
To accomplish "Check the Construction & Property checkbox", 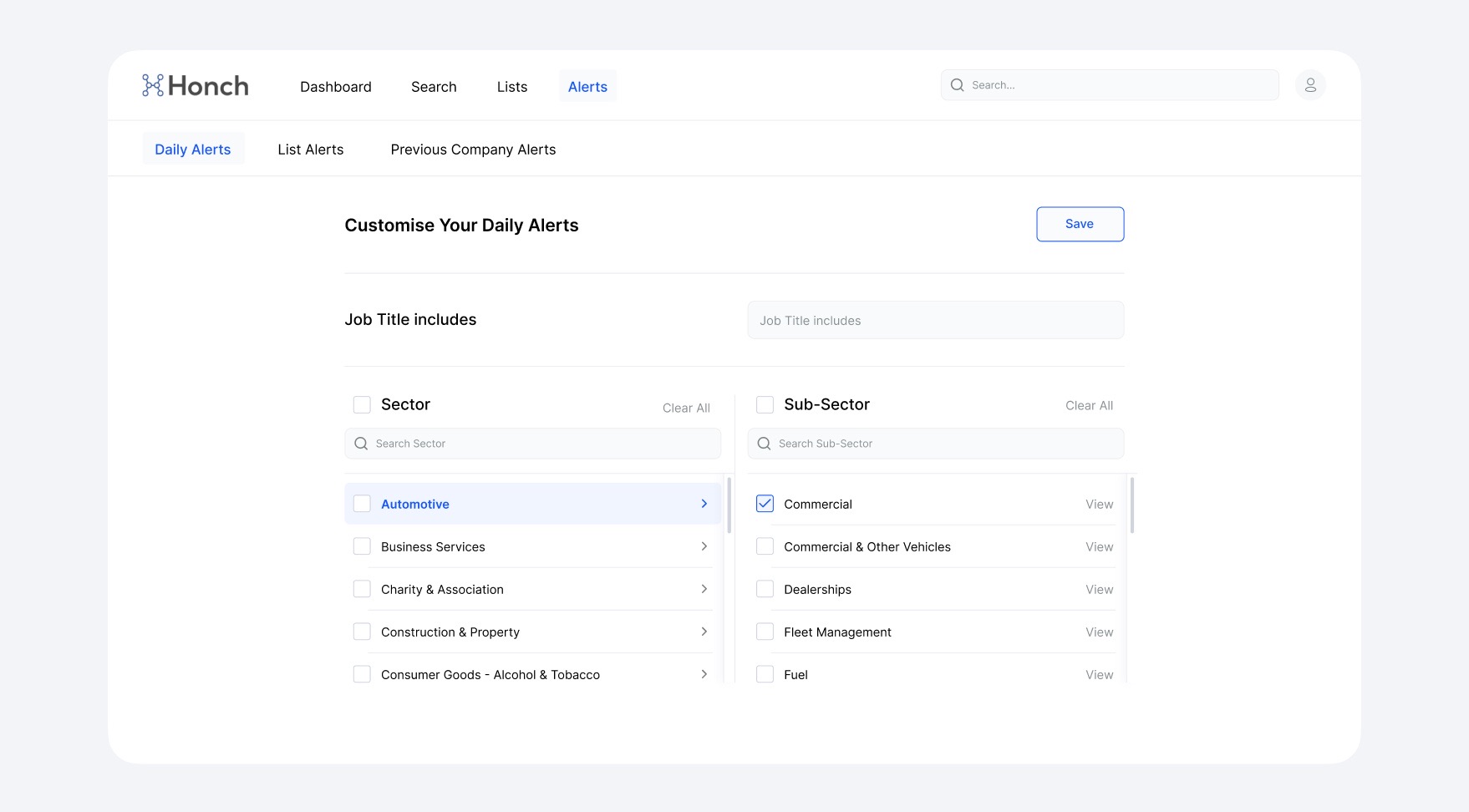I will click(362, 632).
